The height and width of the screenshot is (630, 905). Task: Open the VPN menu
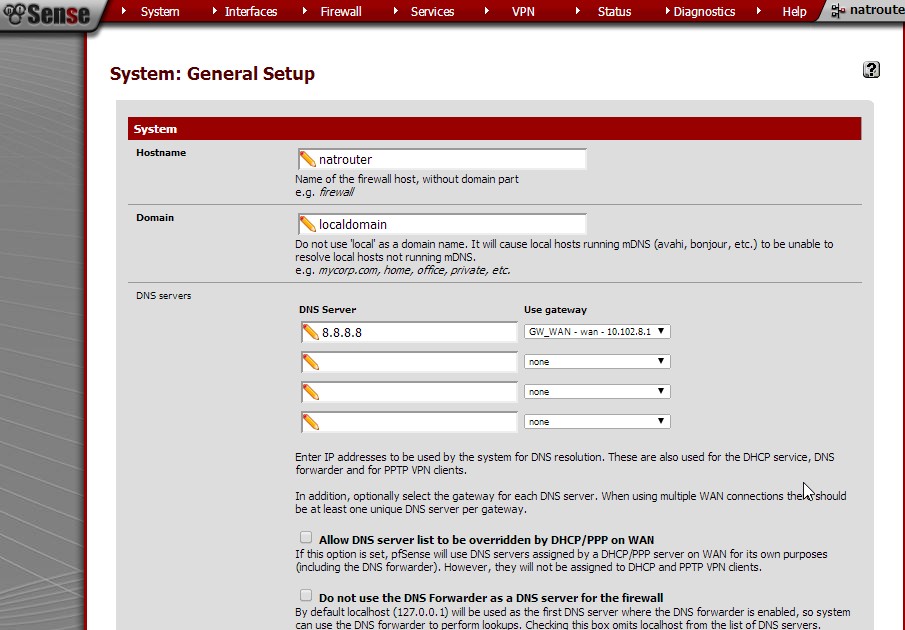523,12
